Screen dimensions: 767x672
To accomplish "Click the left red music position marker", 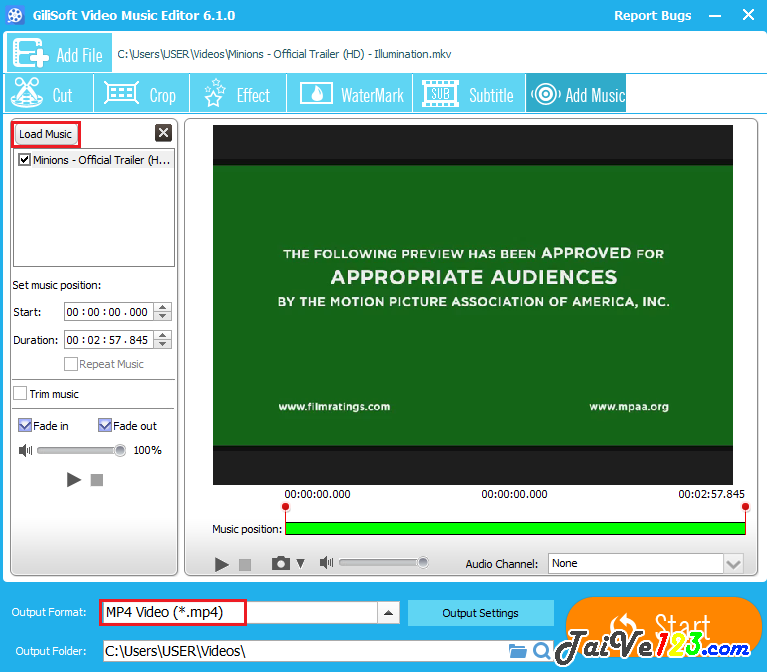I will click(x=286, y=507).
